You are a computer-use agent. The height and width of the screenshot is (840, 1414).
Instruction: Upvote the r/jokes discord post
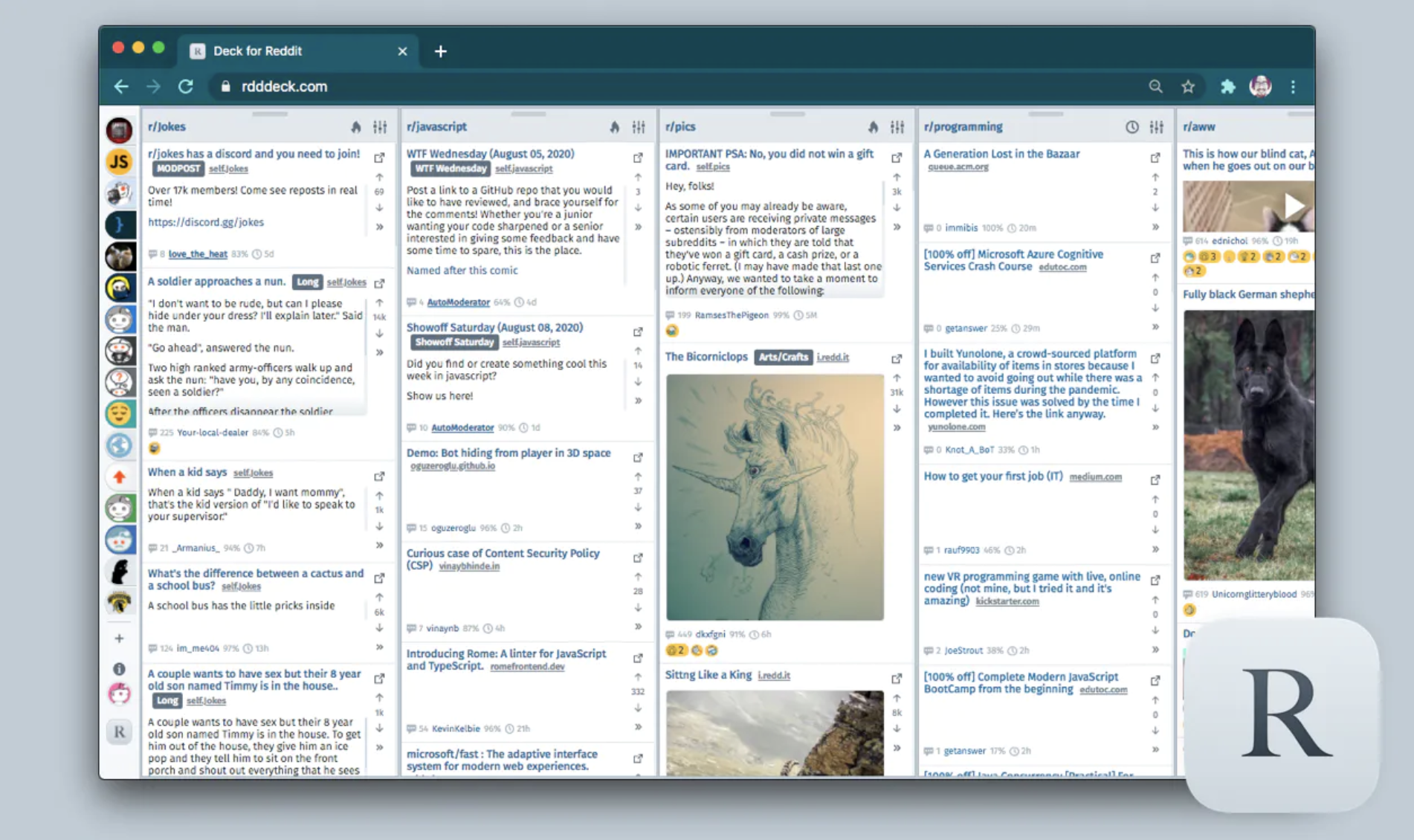pos(379,177)
